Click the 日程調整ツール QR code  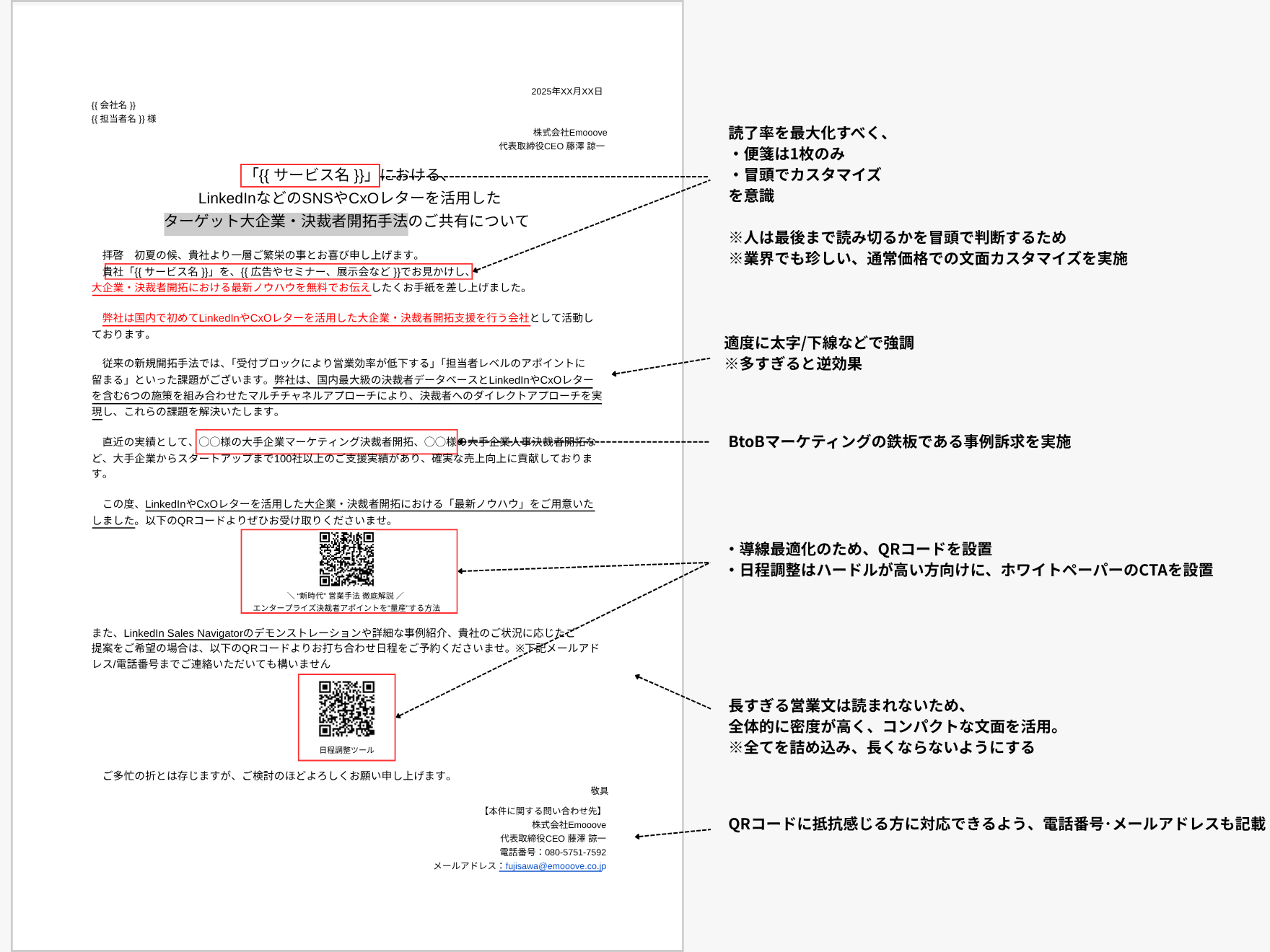[346, 708]
